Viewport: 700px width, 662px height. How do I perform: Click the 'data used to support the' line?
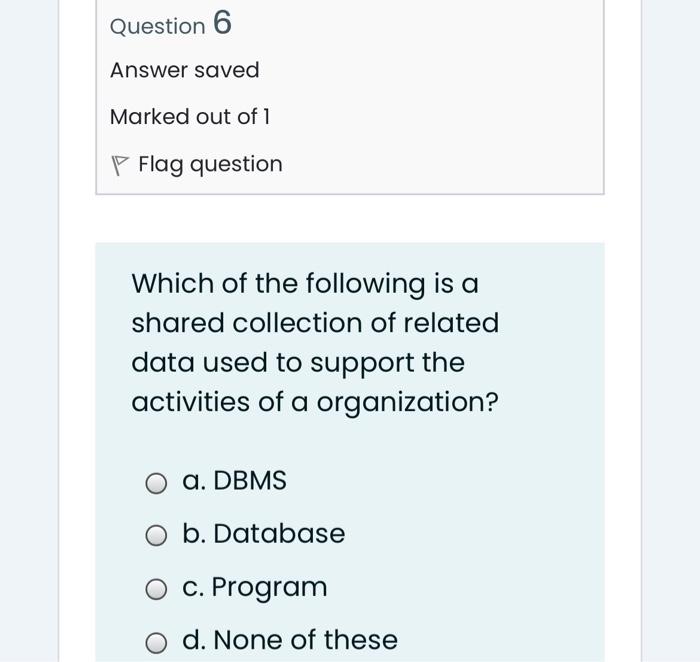point(298,362)
